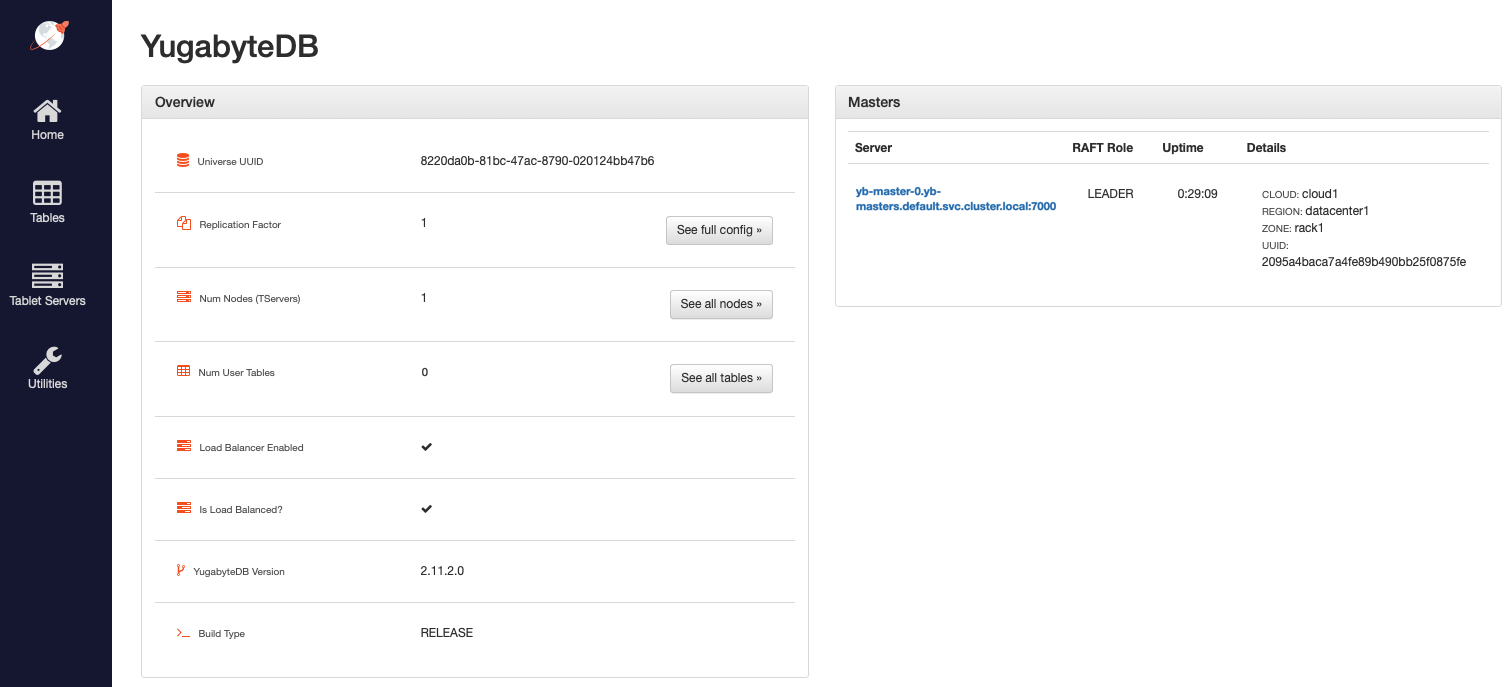Click the Build Type terminal icon
The image size is (1509, 687).
(183, 633)
